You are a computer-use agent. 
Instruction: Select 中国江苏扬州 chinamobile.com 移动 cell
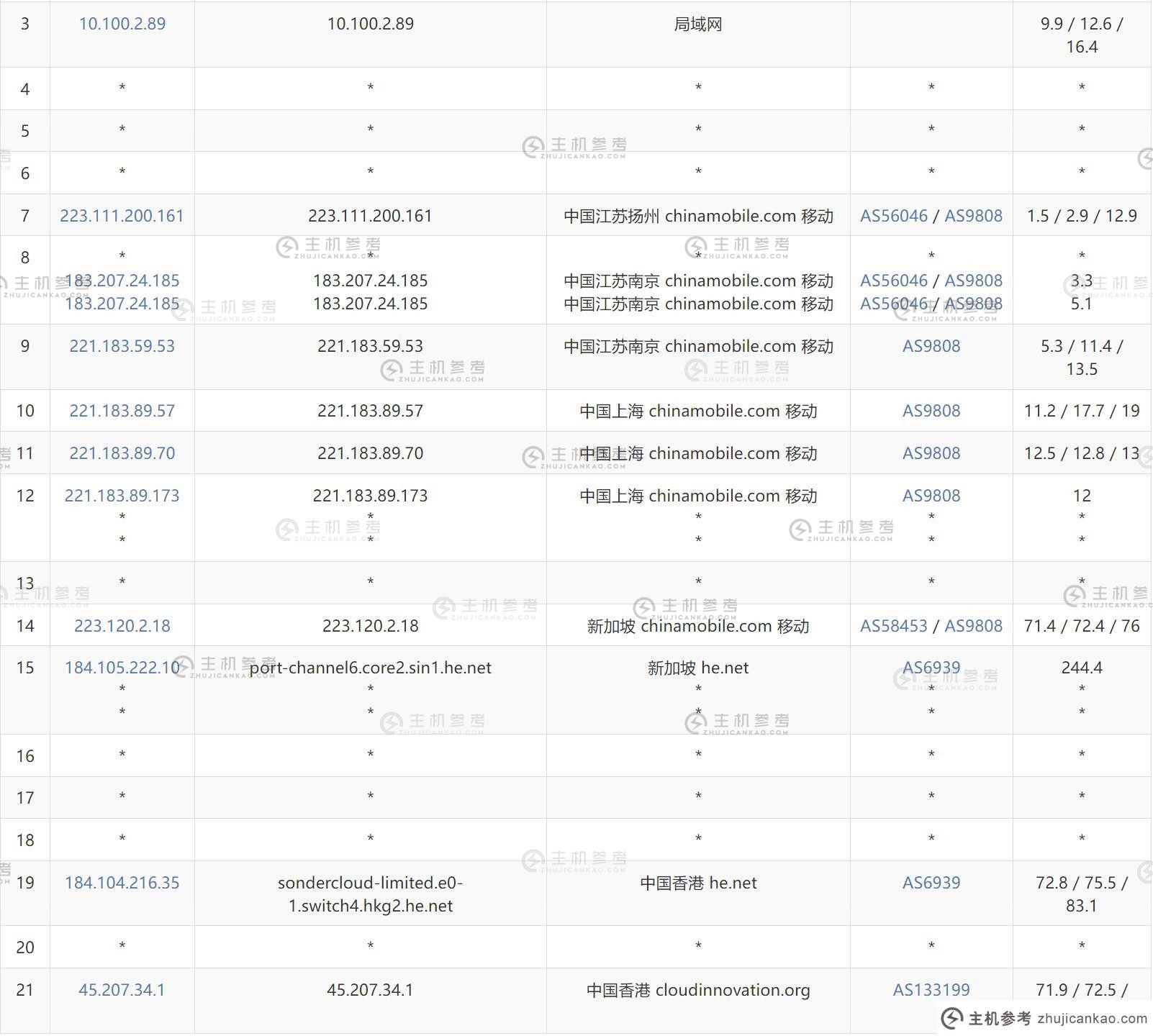(x=698, y=216)
